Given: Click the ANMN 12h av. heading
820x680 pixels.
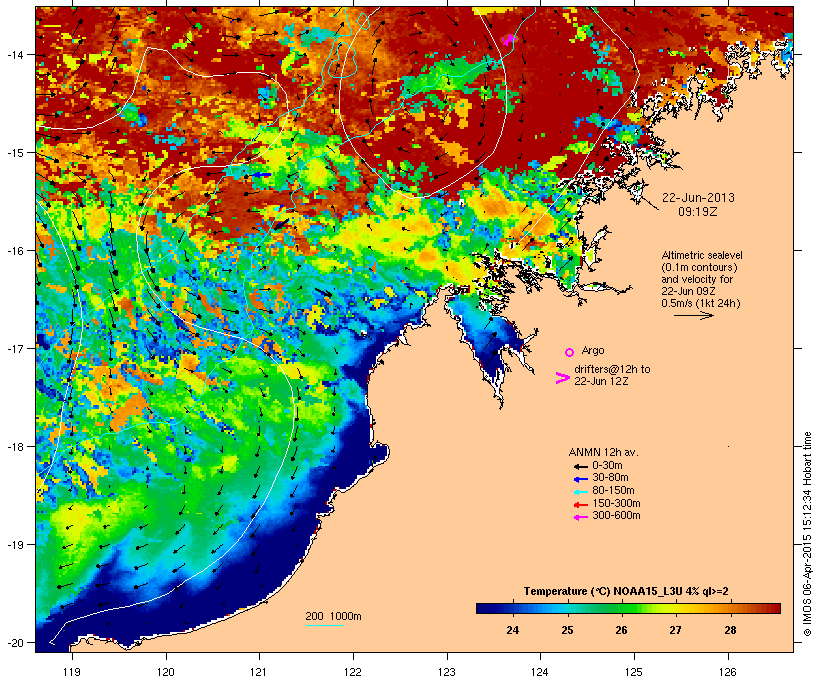Looking at the screenshot, I should pyautogui.click(x=603, y=452).
